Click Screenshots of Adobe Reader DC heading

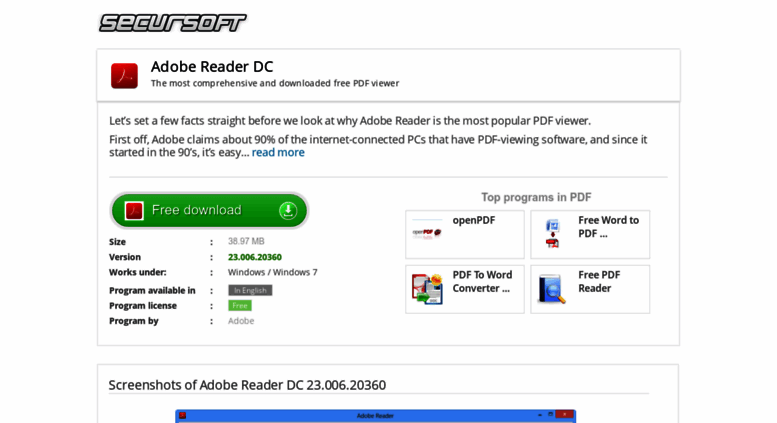[247, 385]
